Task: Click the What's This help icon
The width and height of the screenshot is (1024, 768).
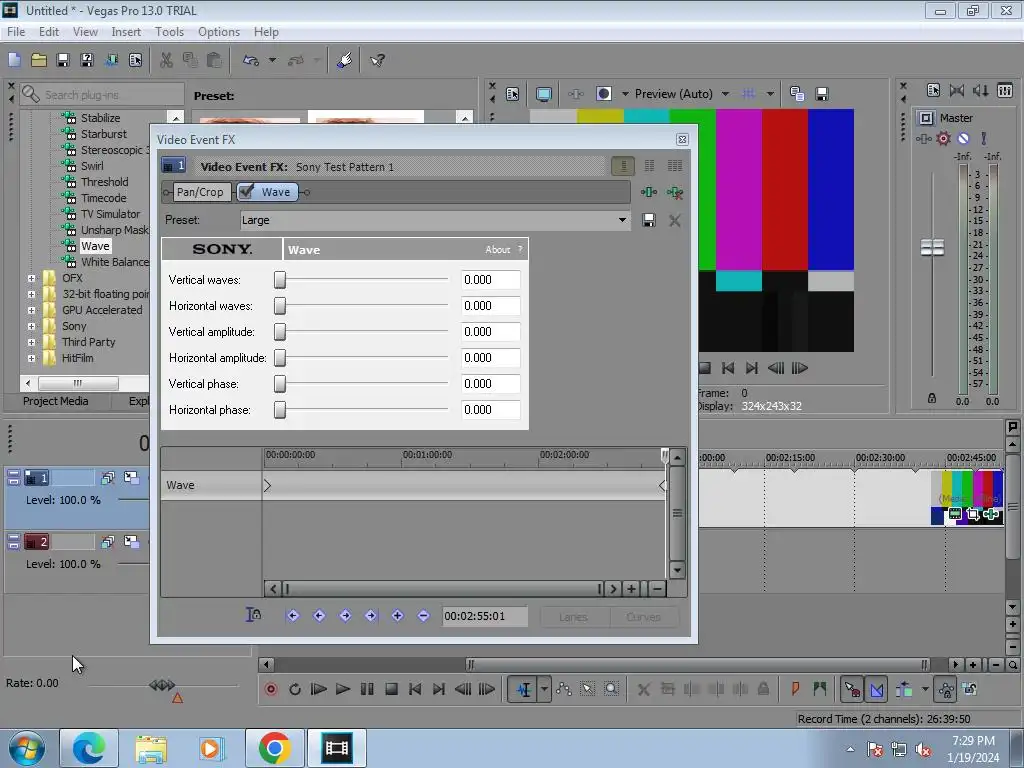Action: click(x=377, y=61)
